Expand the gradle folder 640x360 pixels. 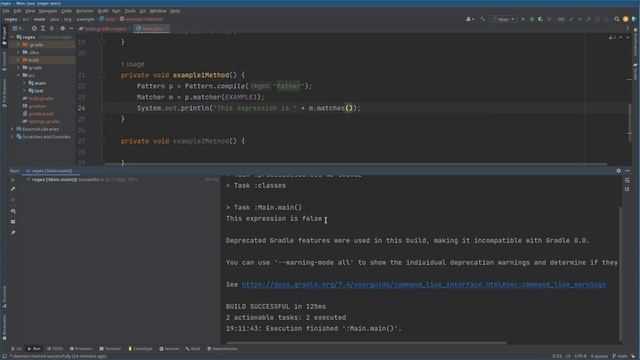click(x=18, y=68)
